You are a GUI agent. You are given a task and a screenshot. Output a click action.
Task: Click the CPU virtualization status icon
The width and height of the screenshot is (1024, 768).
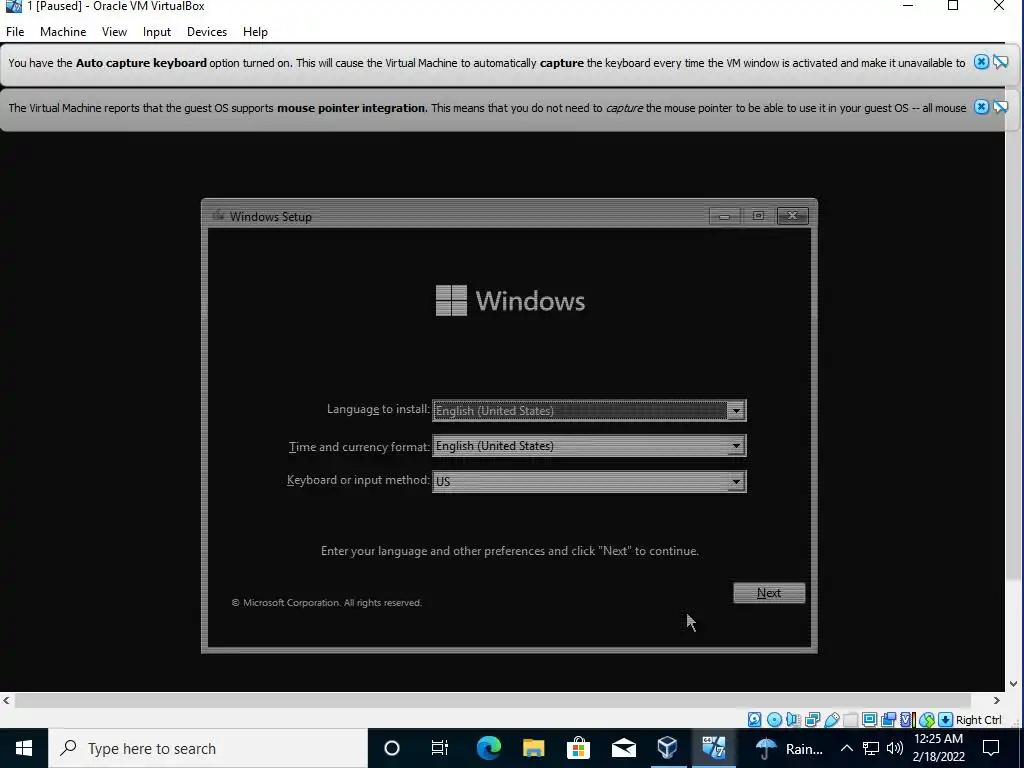[907, 720]
